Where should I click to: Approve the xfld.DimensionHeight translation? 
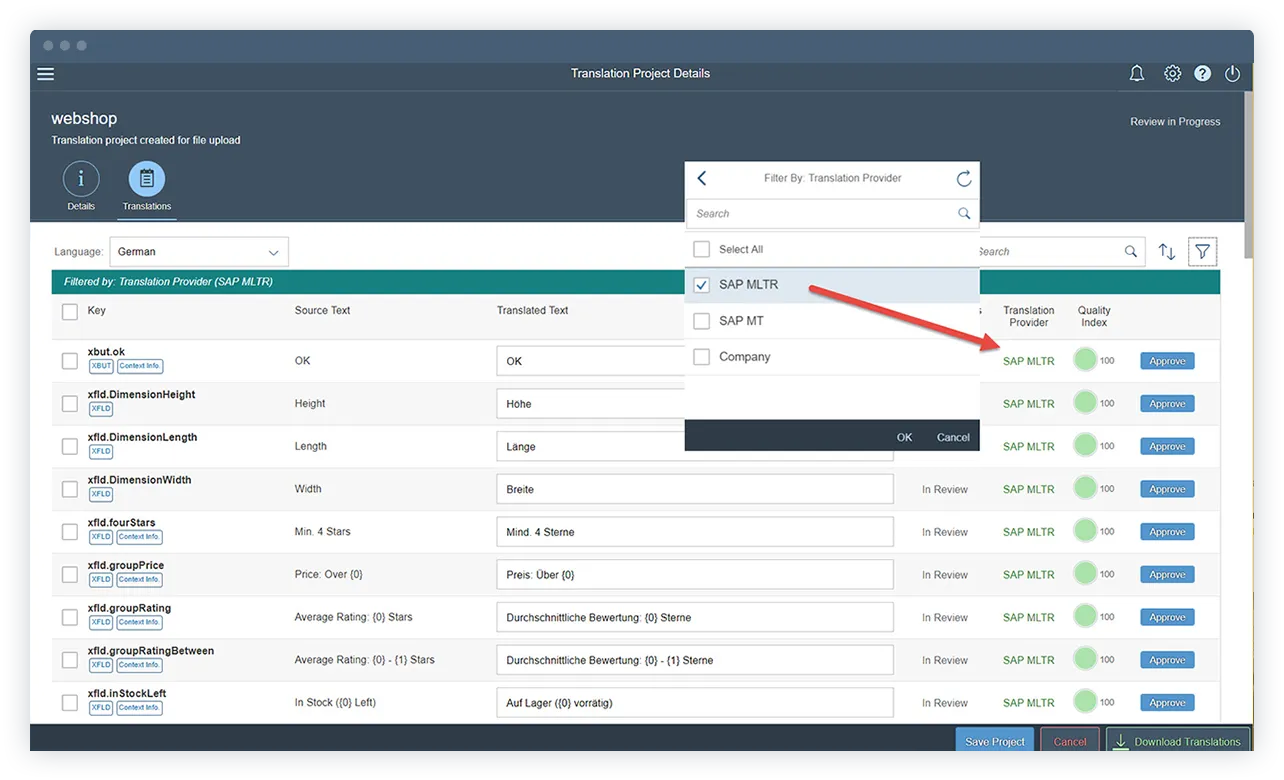(1166, 403)
